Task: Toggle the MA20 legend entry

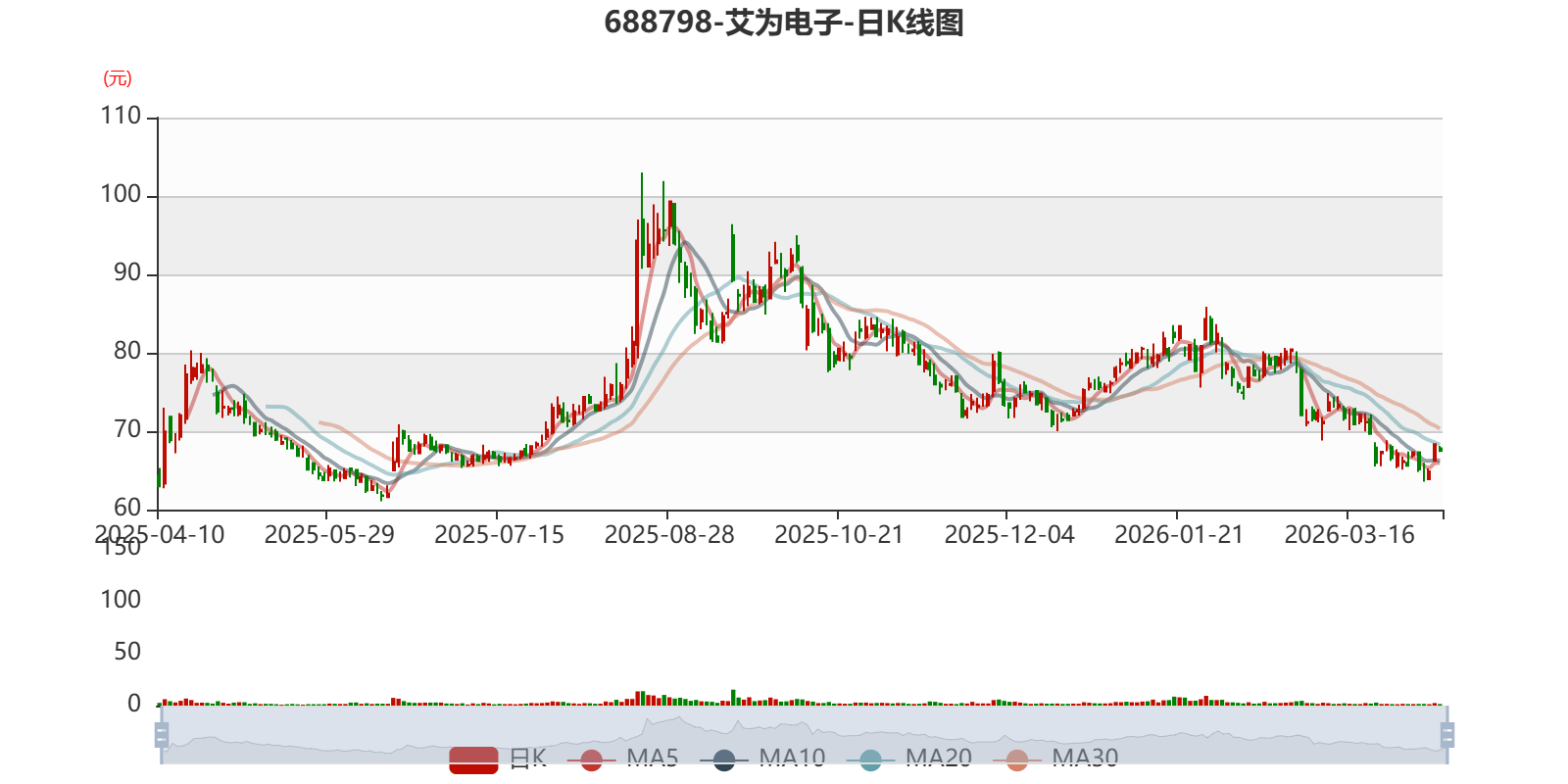Action: click(909, 759)
